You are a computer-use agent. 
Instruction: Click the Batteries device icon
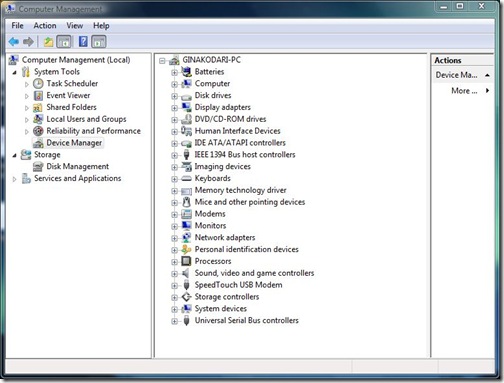tap(186, 71)
